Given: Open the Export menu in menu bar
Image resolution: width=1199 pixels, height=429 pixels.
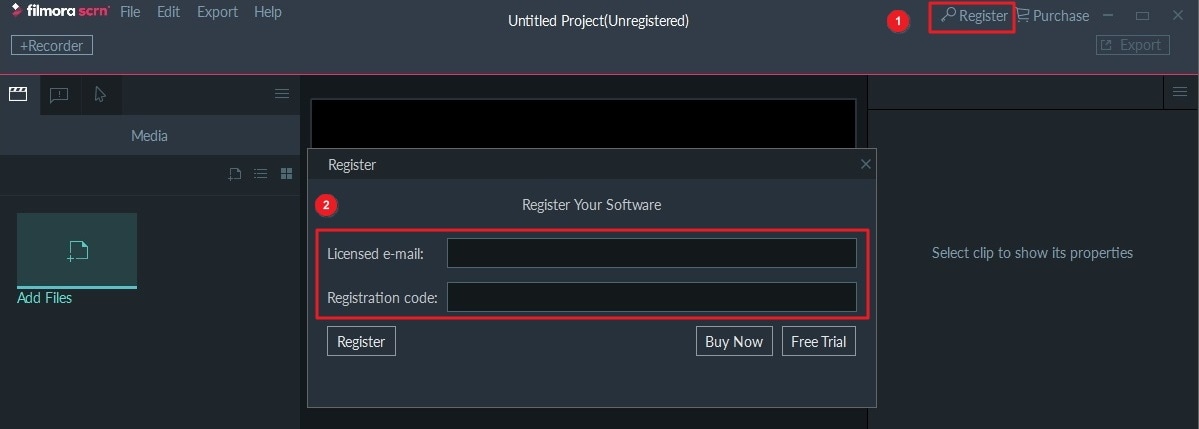Looking at the screenshot, I should [217, 13].
